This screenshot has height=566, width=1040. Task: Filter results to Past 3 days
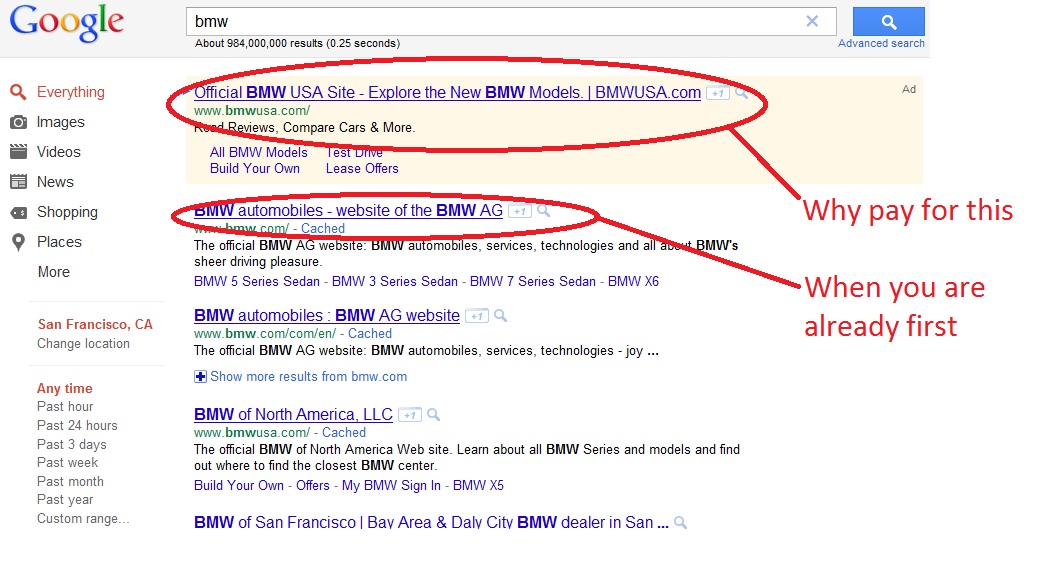point(72,444)
